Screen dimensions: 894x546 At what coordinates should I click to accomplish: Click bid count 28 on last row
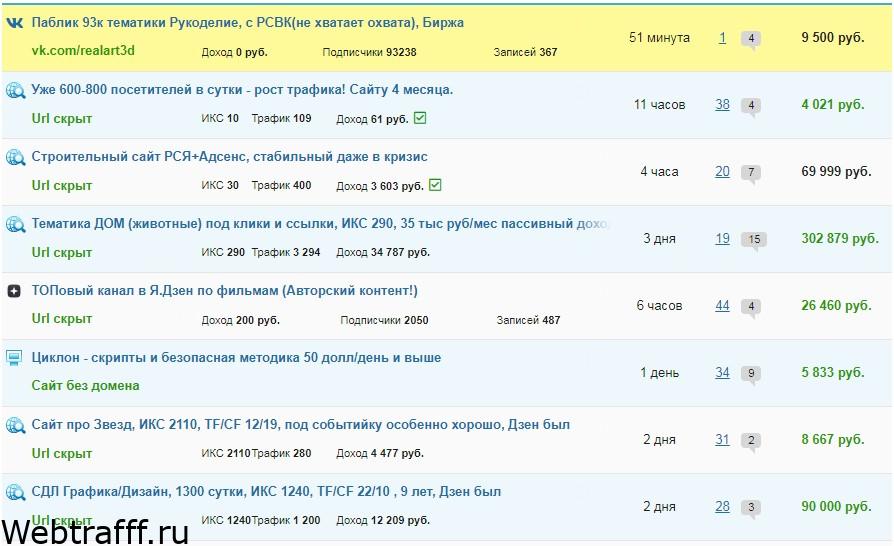click(x=722, y=507)
